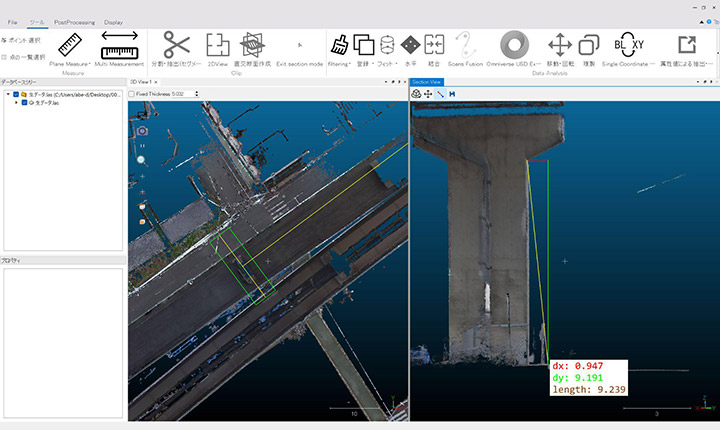This screenshot has height=430, width=720.
Task: Click the blue save icon in Section View
Action: (452, 94)
